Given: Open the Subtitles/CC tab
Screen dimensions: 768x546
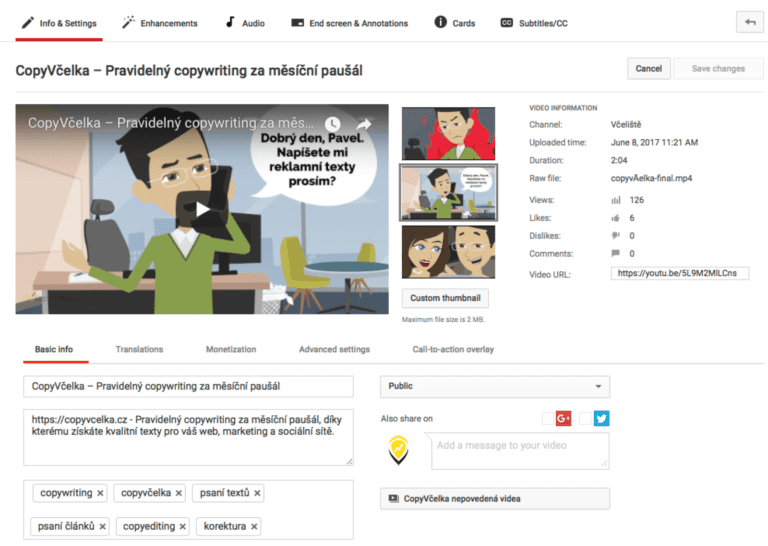Looking at the screenshot, I should click(534, 23).
